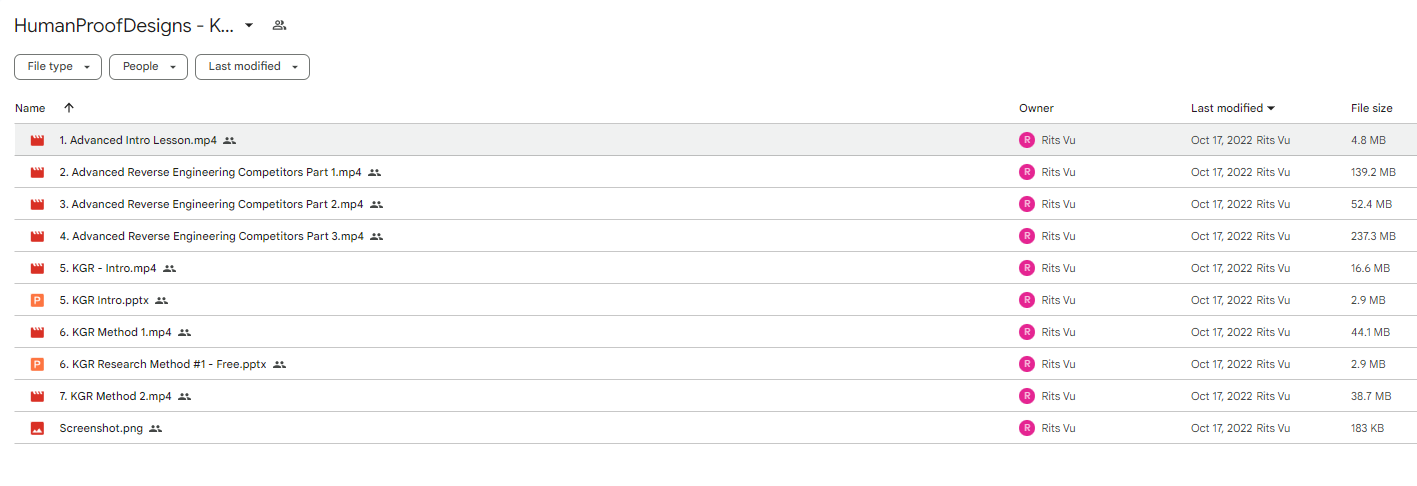Select Advanced Reverse Engineering Competitors Part 3.mp4 file

tap(715, 236)
